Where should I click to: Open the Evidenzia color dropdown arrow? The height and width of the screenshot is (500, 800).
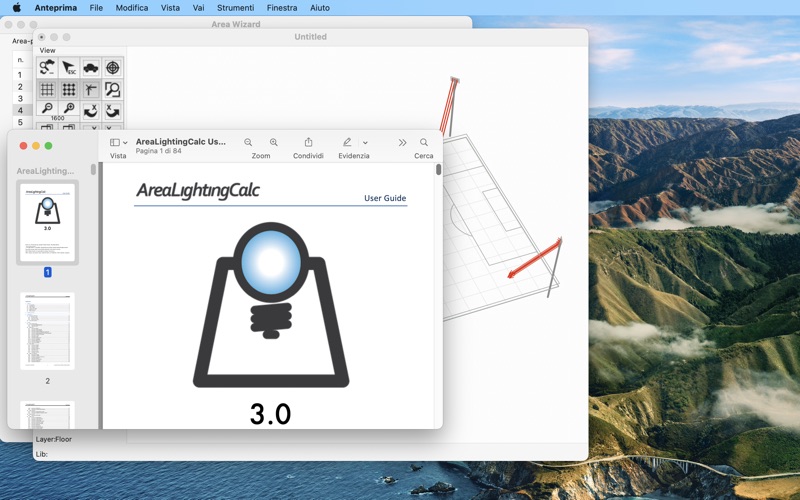pos(365,143)
